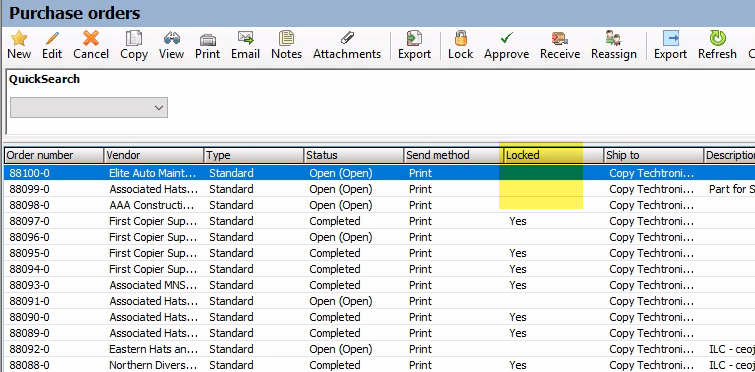Click the Approve checkmark icon
The width and height of the screenshot is (755, 372).
click(507, 38)
